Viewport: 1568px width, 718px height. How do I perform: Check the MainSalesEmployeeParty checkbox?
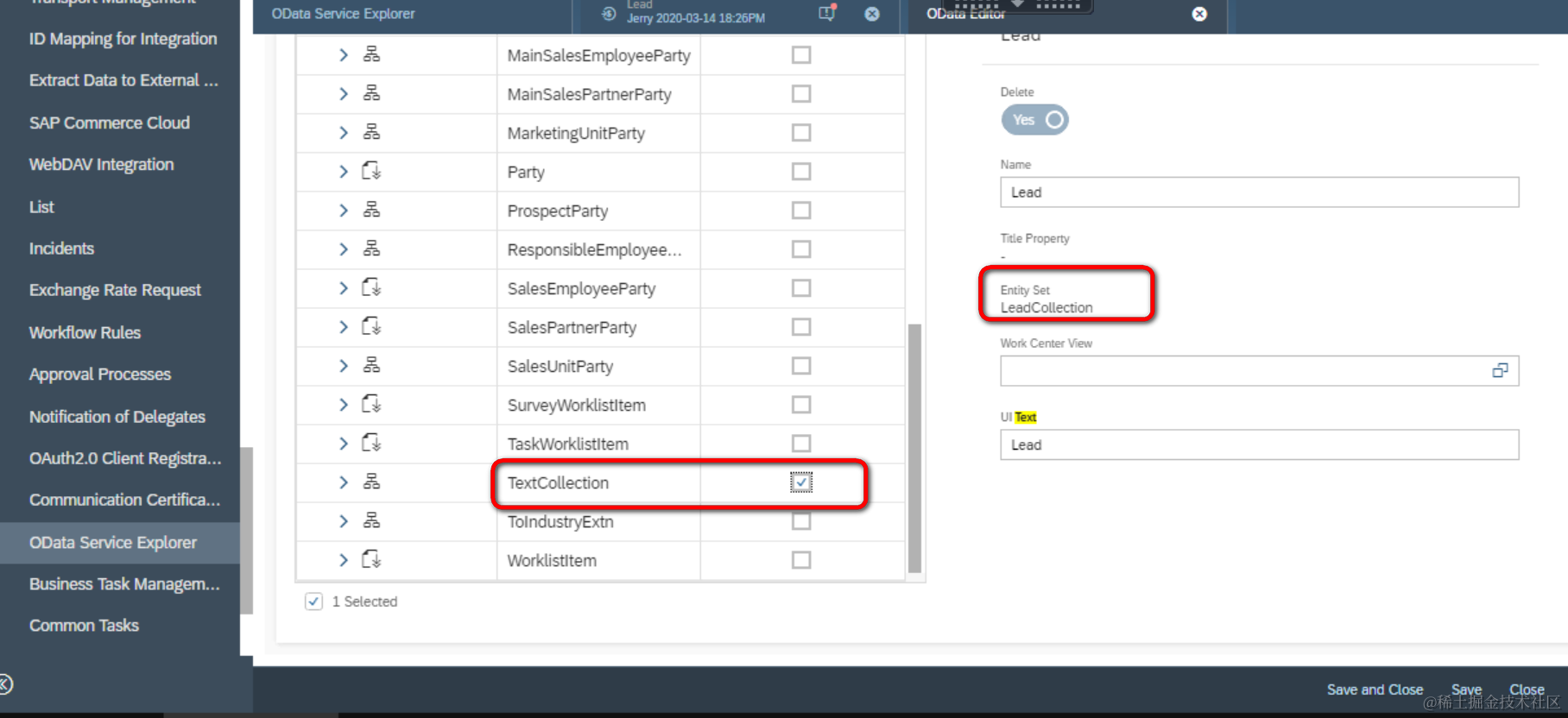801,55
